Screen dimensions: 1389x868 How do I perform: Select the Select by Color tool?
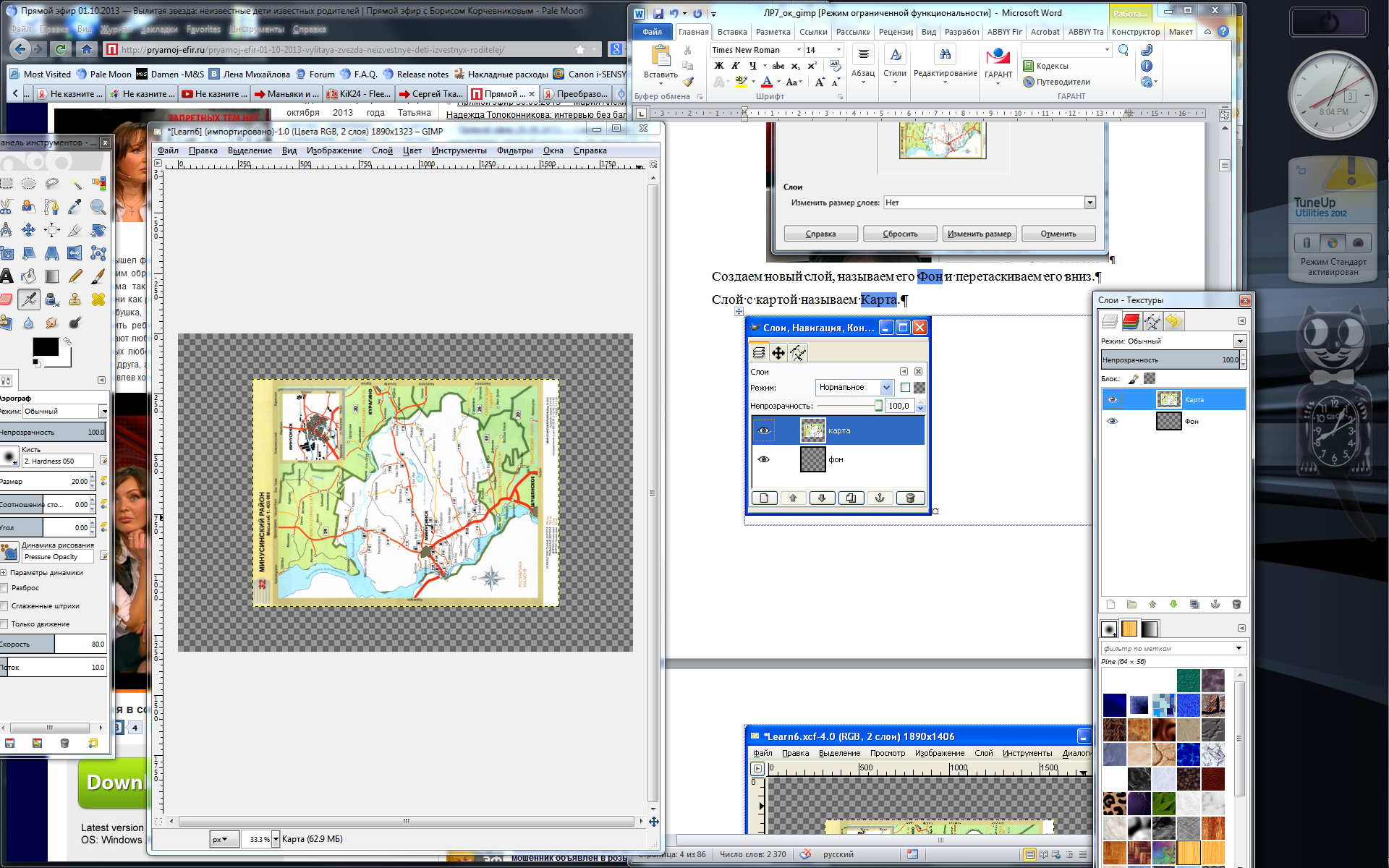[x=98, y=184]
